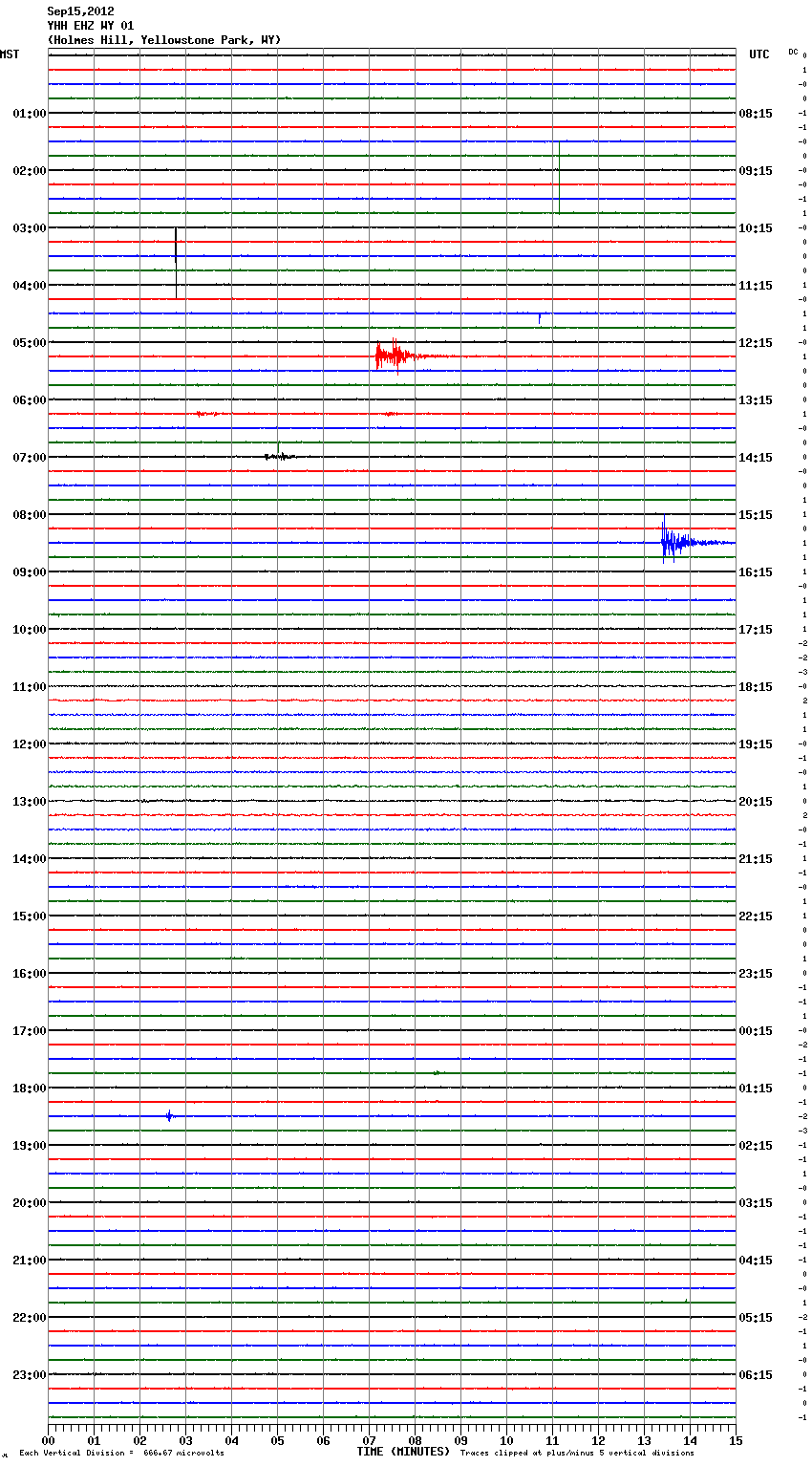Select the 22:00 MST row label
812x1466 pixels.
click(30, 1318)
